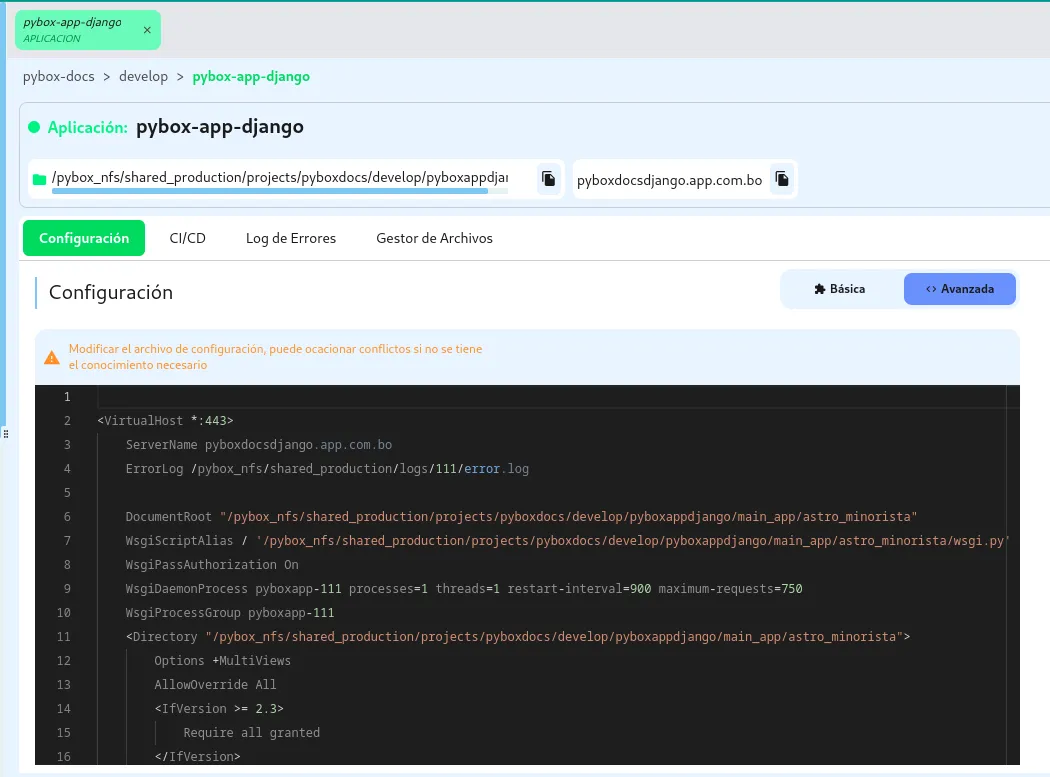Screen dimensions: 1050x777
Task: Click the Configuración section heading
Action: click(x=111, y=292)
